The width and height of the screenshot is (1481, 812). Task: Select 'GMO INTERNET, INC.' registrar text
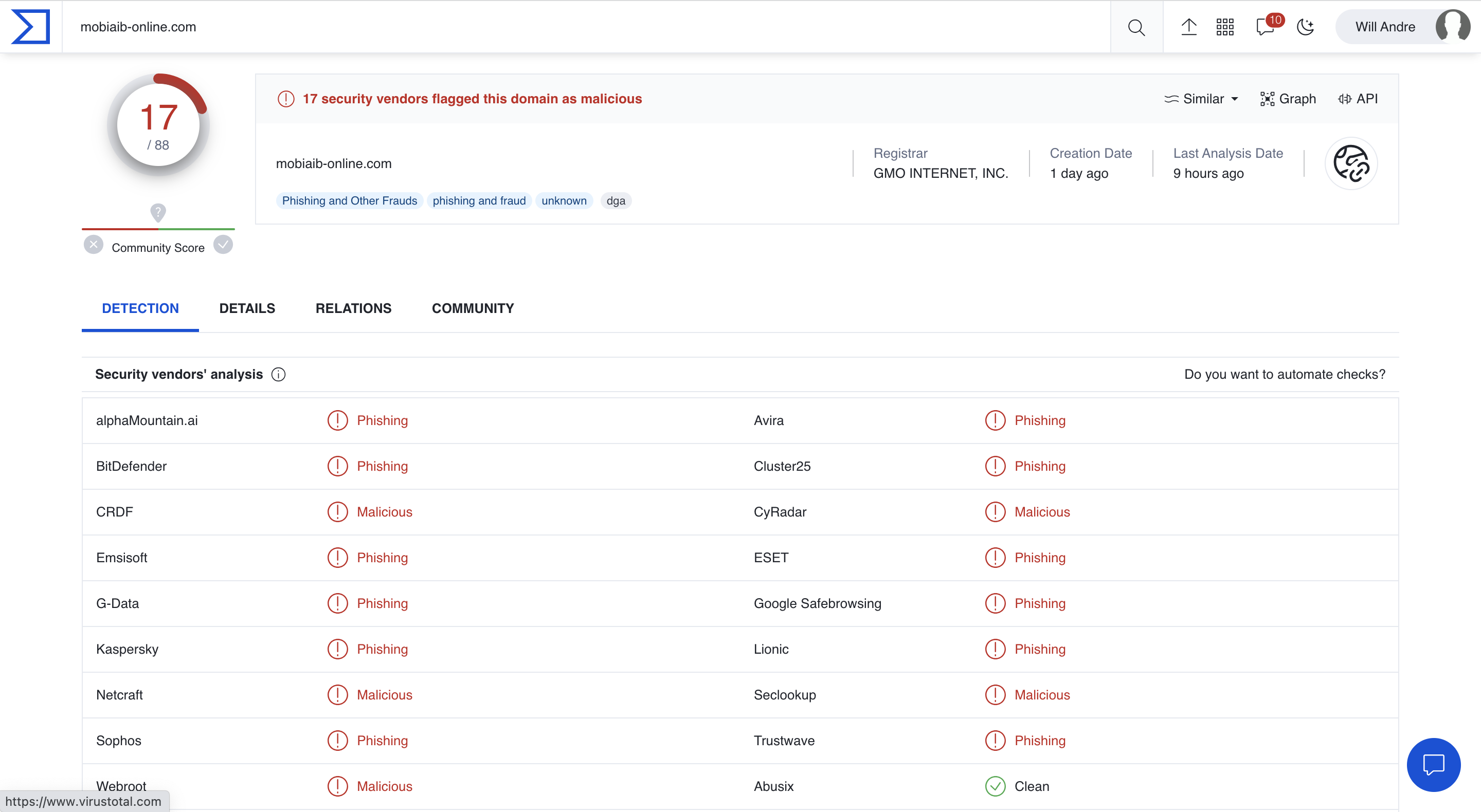(x=941, y=174)
